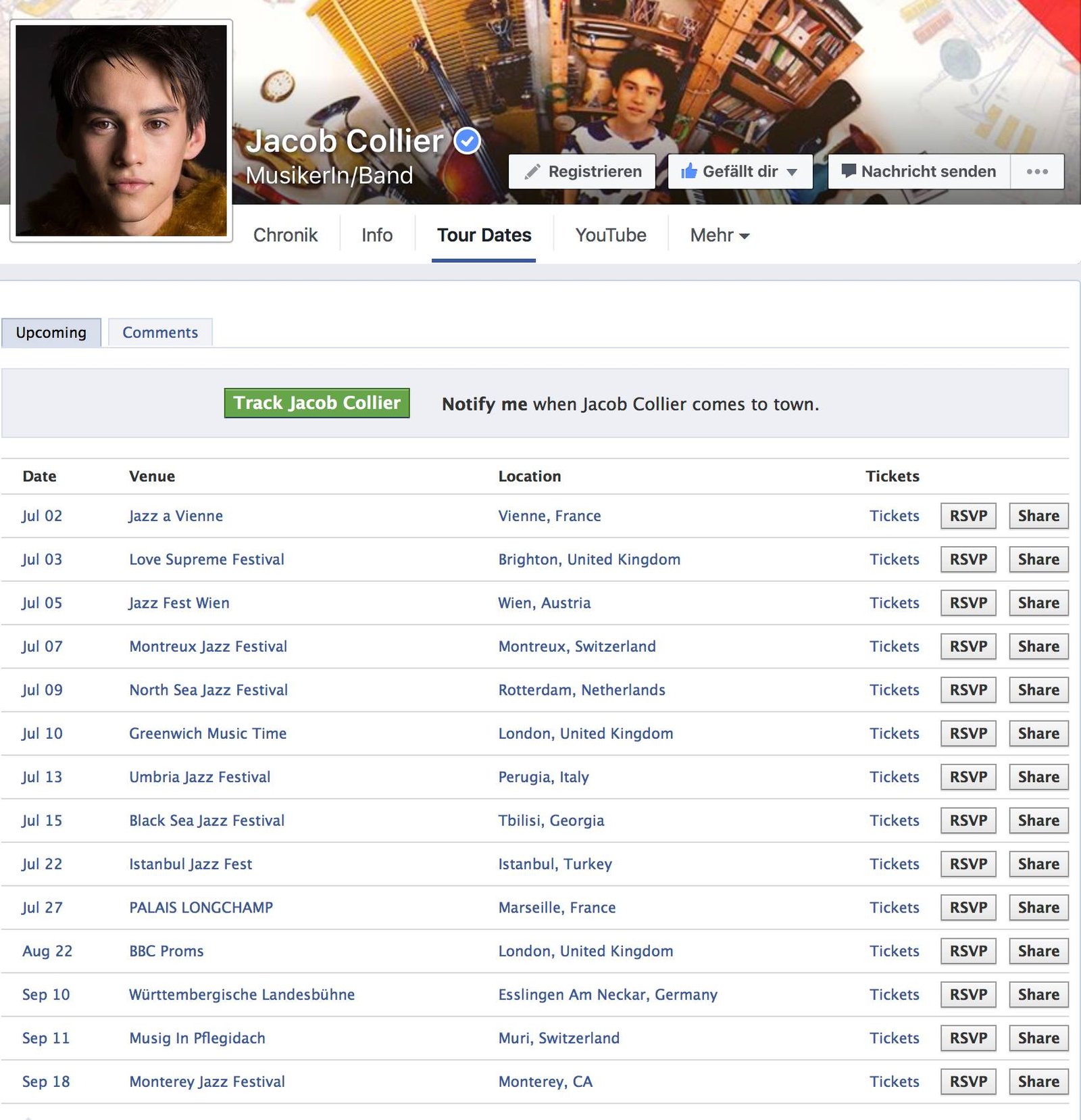Image resolution: width=1081 pixels, height=1120 pixels.
Task: Click the blue verified badge next to Jacob Collier
Action: [x=467, y=141]
